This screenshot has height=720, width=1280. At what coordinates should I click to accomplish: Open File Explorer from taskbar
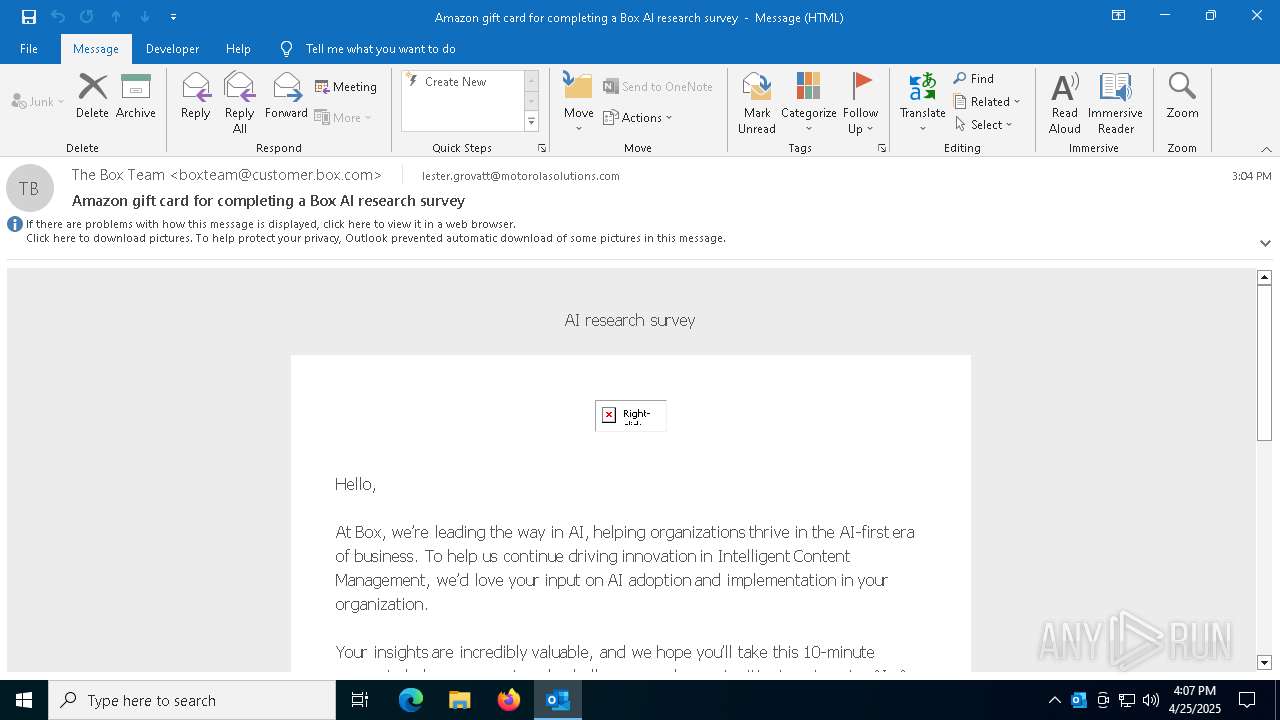pos(459,700)
